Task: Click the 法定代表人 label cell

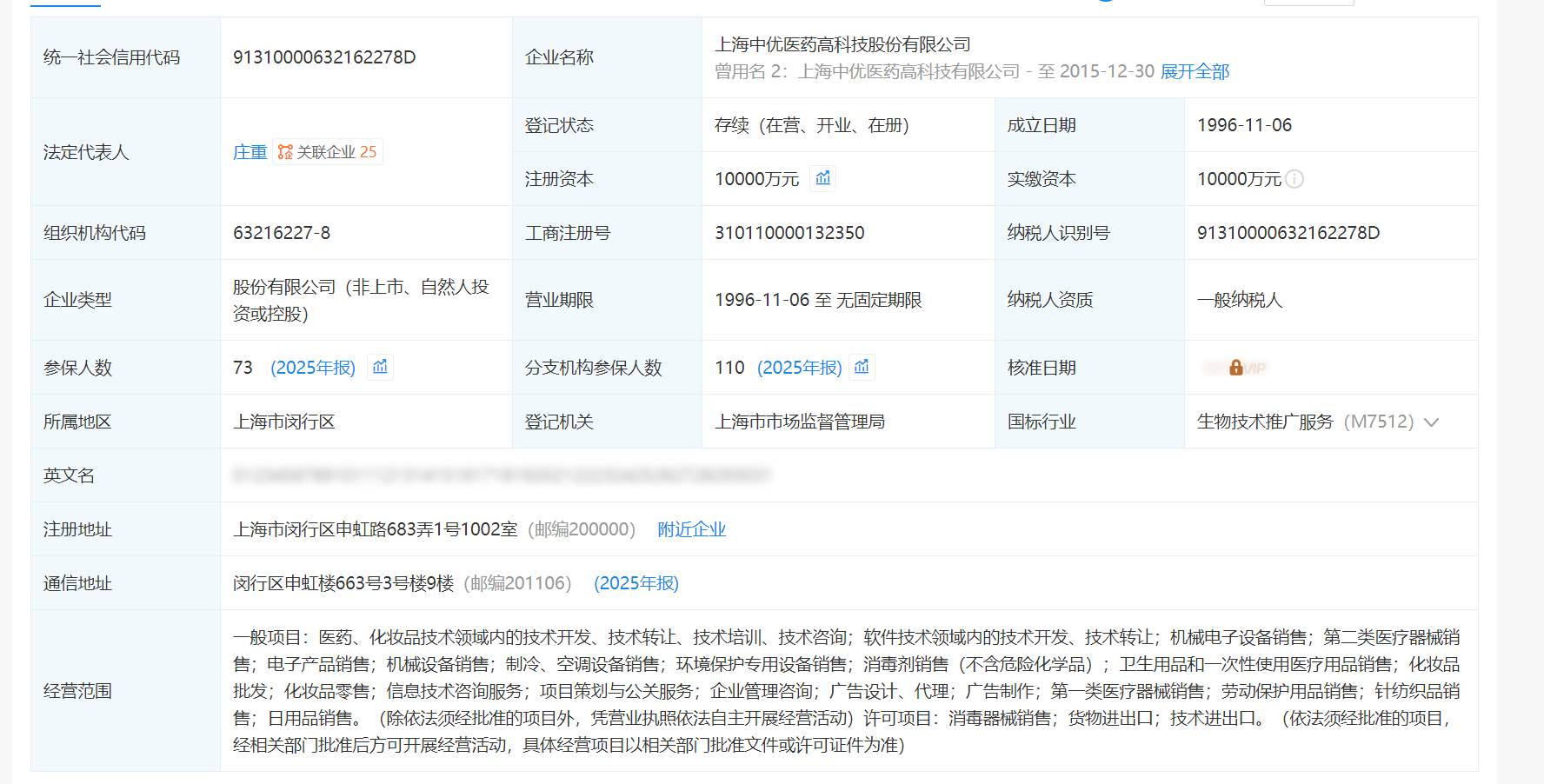Action: click(x=125, y=152)
